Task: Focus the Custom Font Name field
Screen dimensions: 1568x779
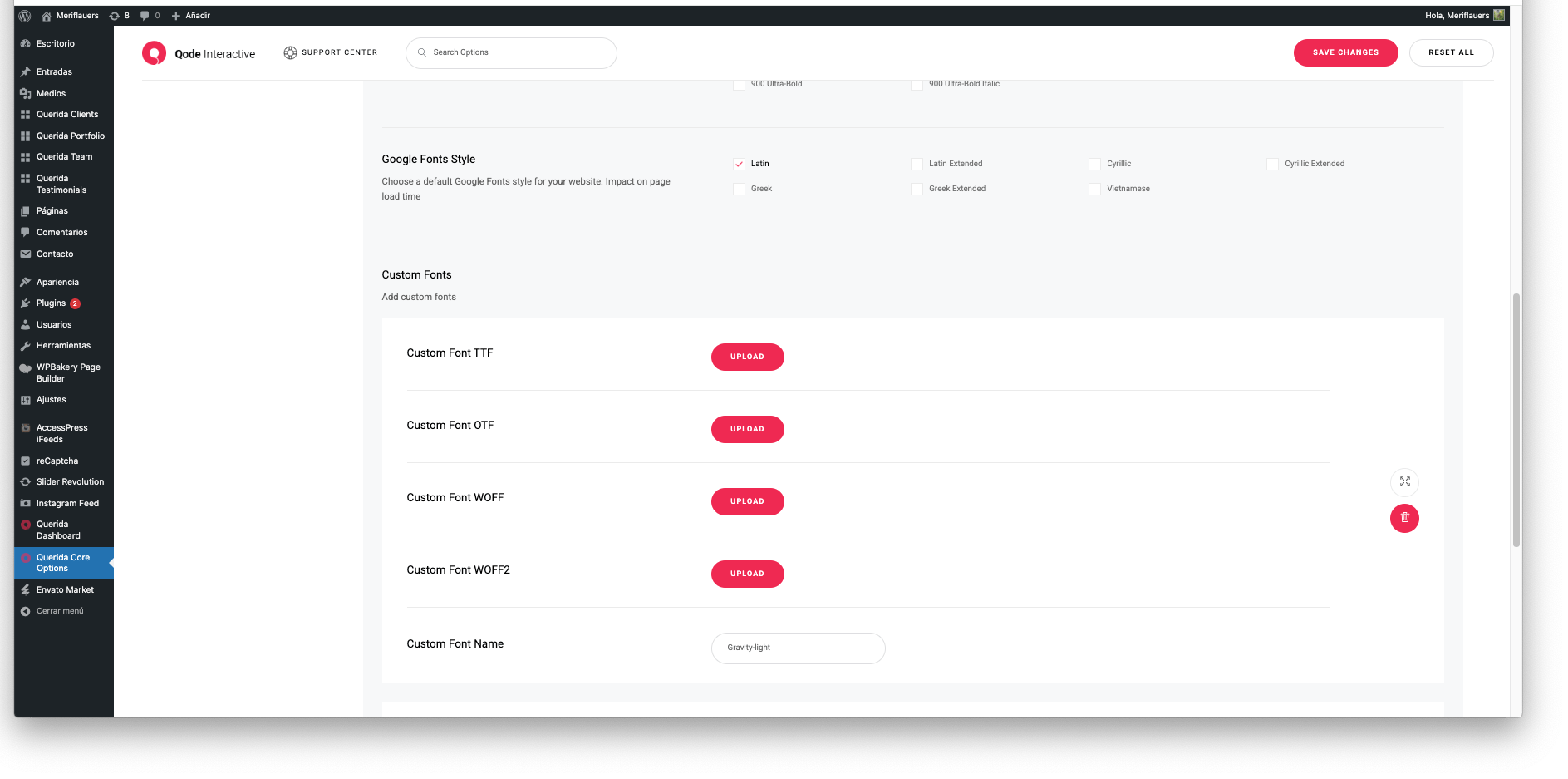Action: click(798, 648)
